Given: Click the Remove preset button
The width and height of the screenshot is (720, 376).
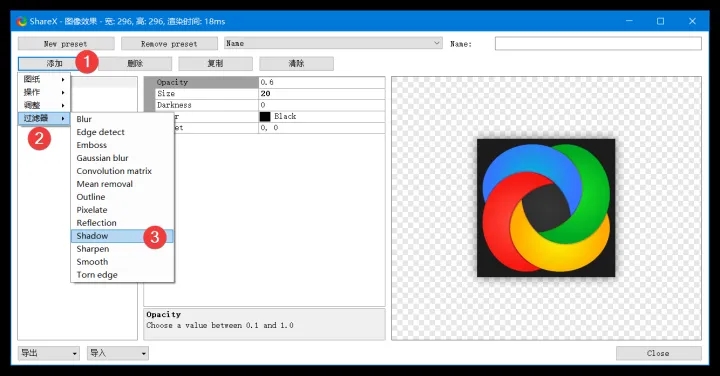Looking at the screenshot, I should pyautogui.click(x=169, y=44).
